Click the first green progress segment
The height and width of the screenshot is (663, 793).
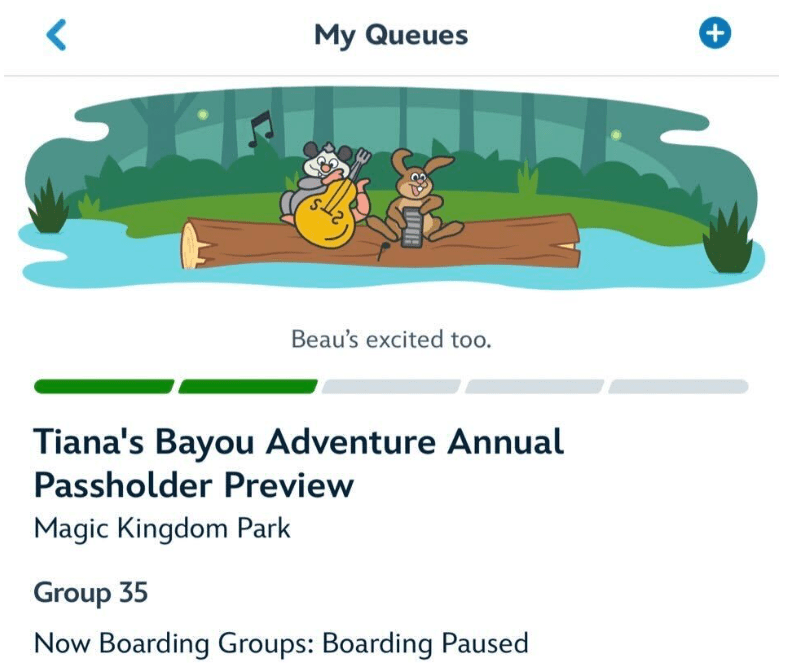click(104, 387)
